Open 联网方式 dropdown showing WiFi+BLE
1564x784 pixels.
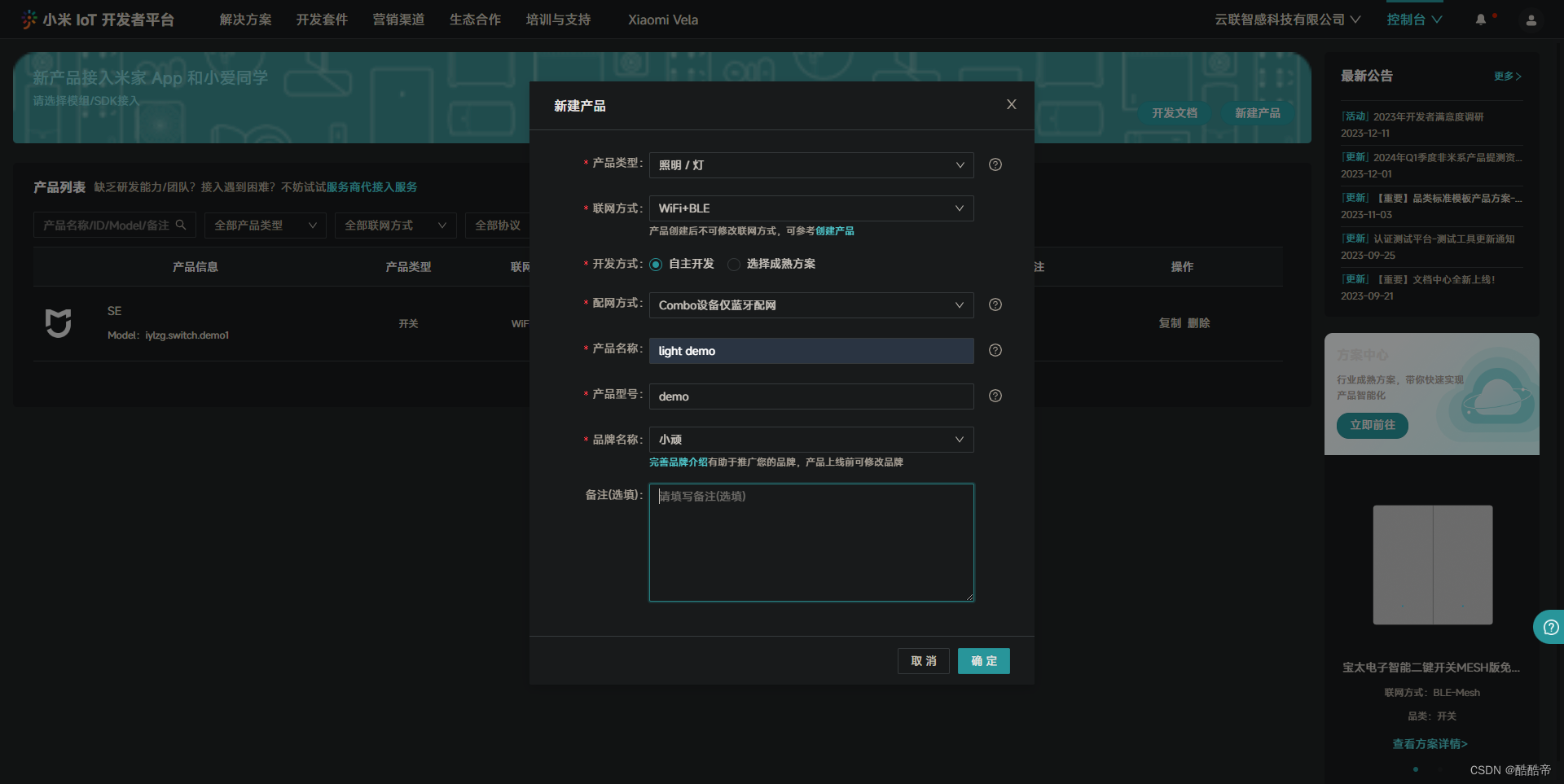pyautogui.click(x=811, y=208)
